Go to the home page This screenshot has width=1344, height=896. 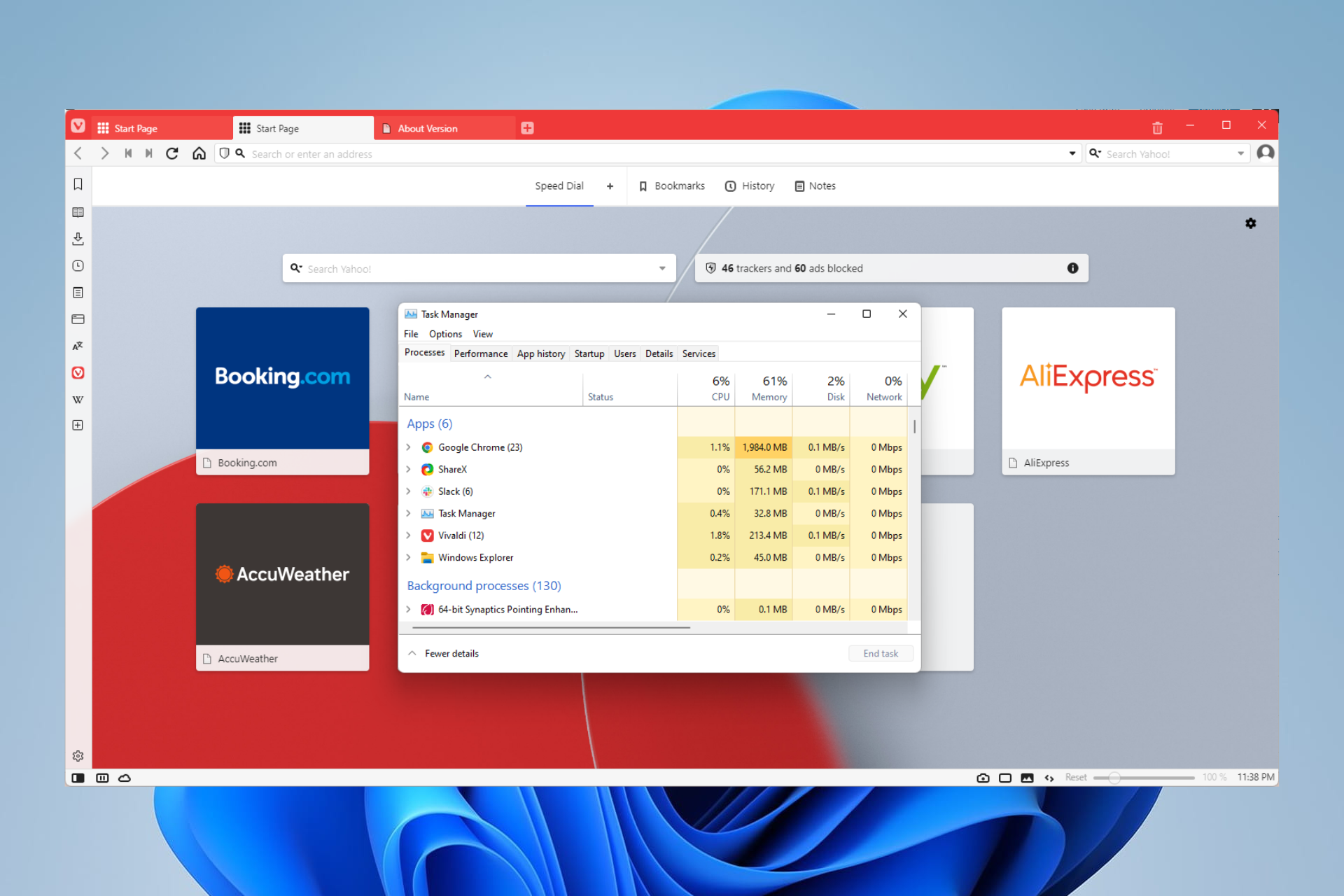pos(199,153)
